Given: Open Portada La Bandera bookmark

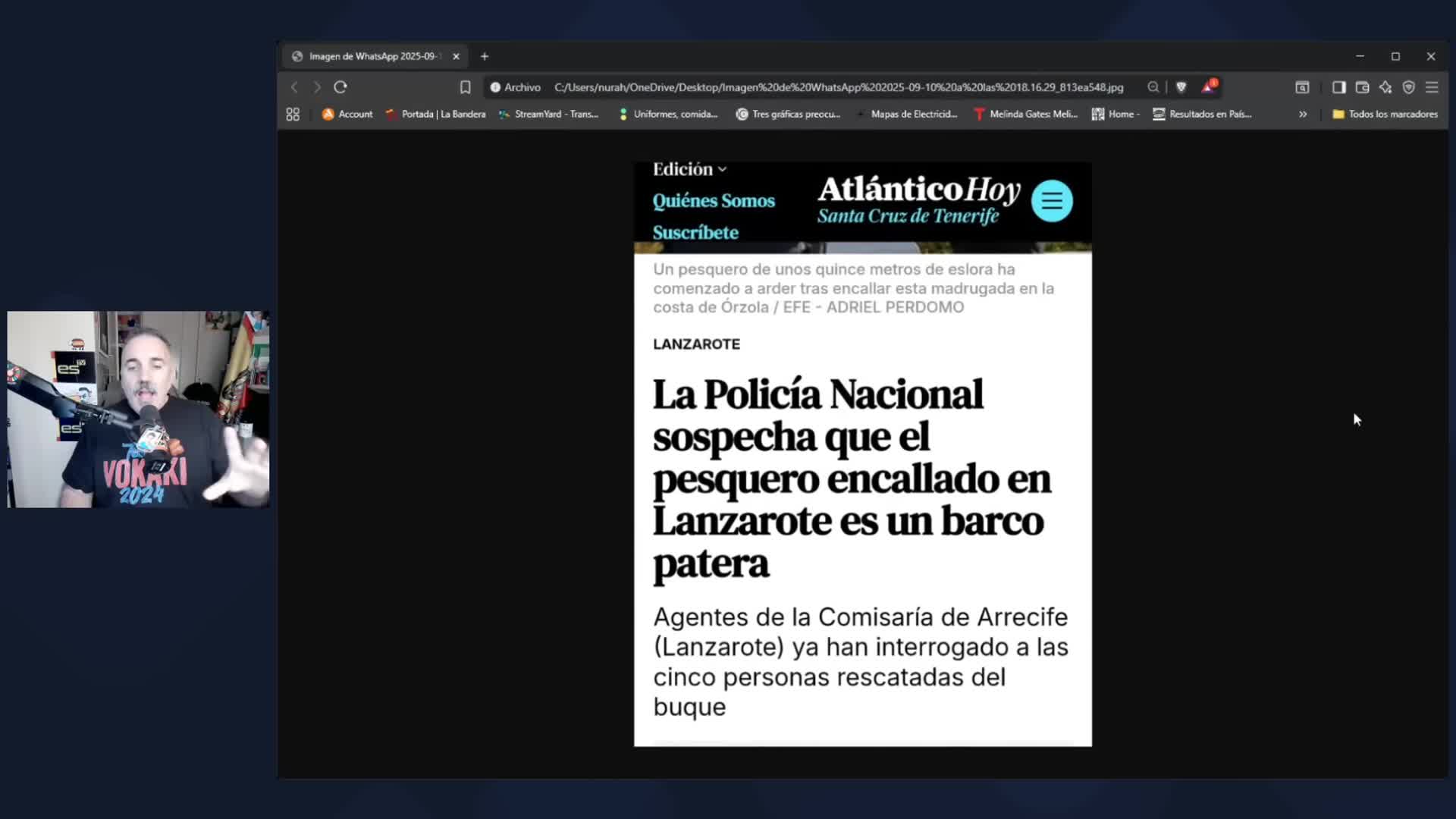Looking at the screenshot, I should point(435,114).
